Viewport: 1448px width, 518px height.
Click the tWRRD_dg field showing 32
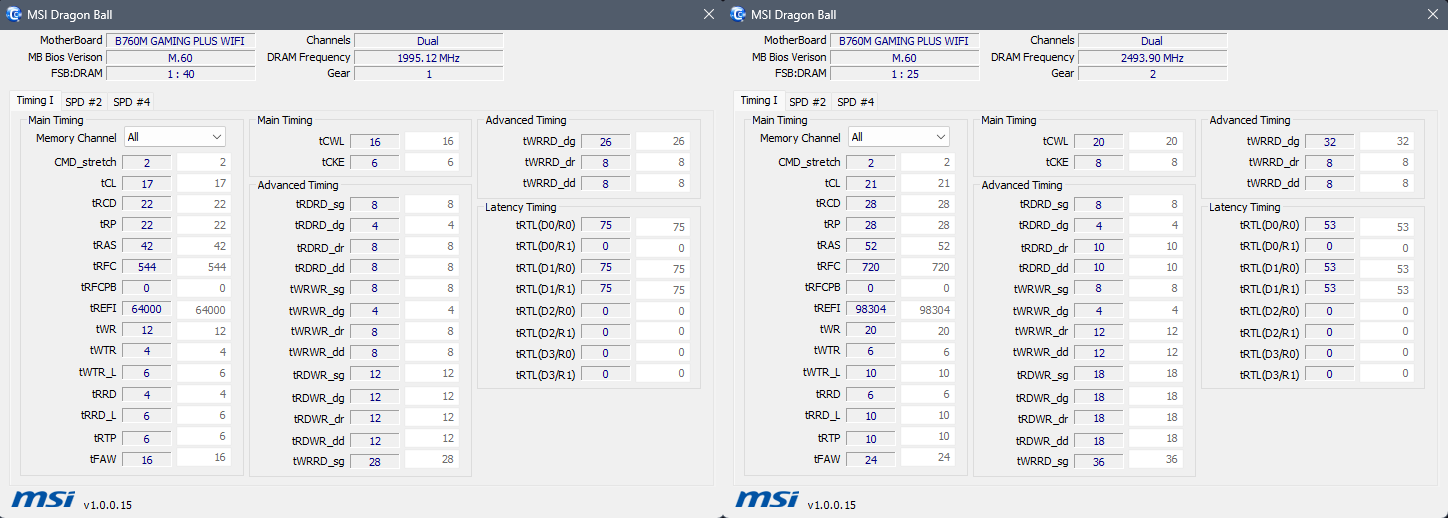1330,142
